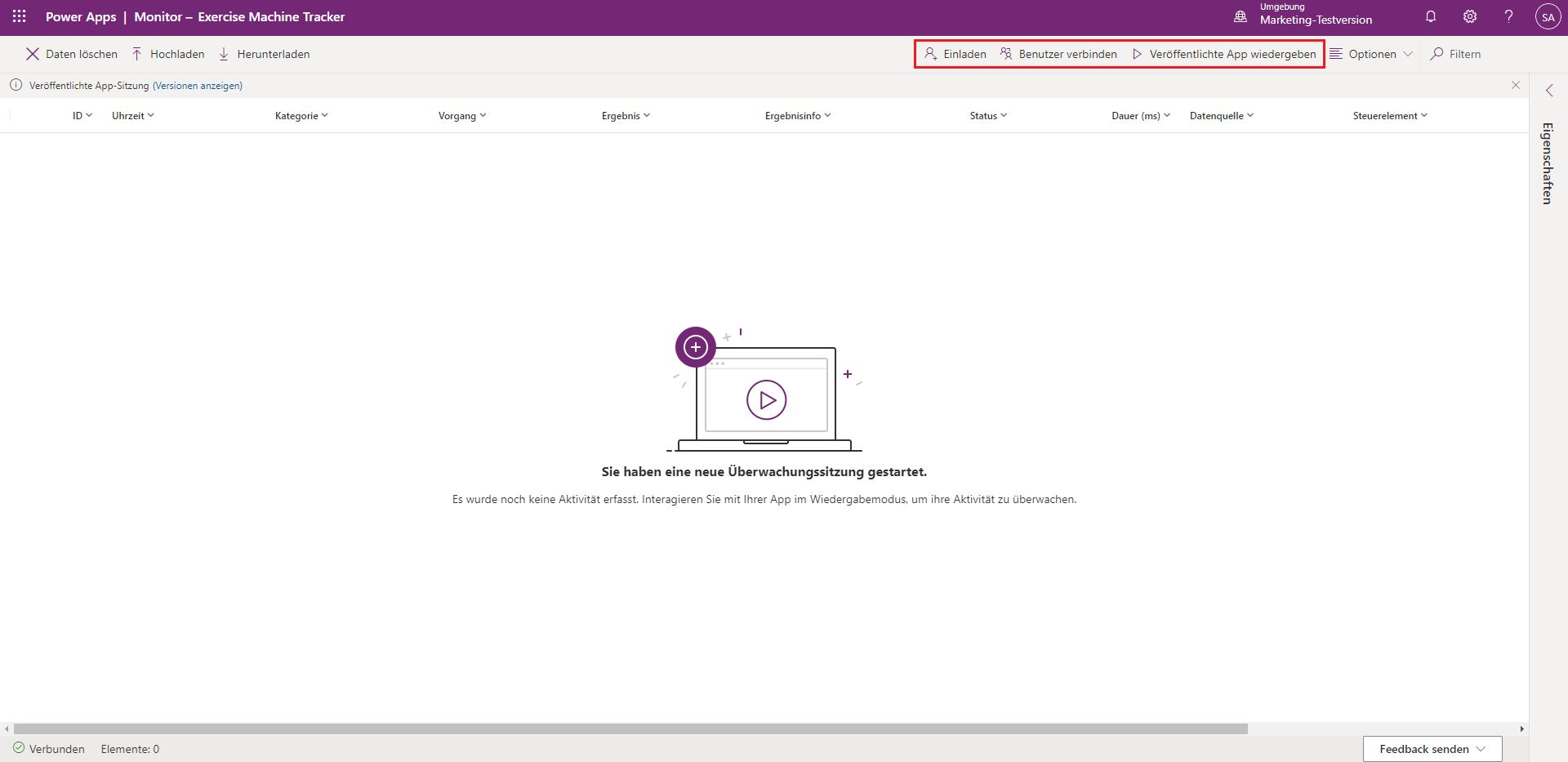Click the environment globe icon

[x=1241, y=16]
